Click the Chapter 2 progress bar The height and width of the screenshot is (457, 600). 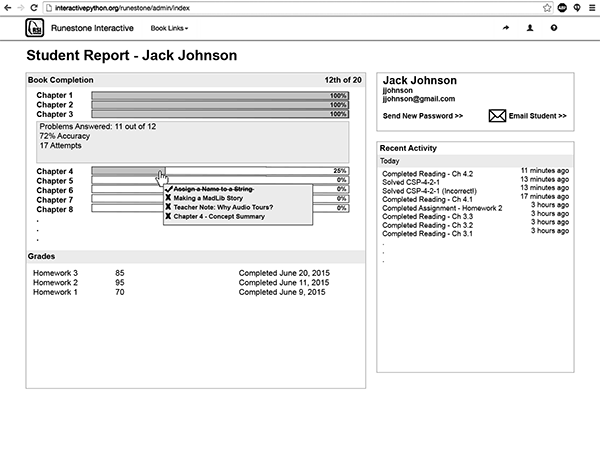tap(220, 104)
